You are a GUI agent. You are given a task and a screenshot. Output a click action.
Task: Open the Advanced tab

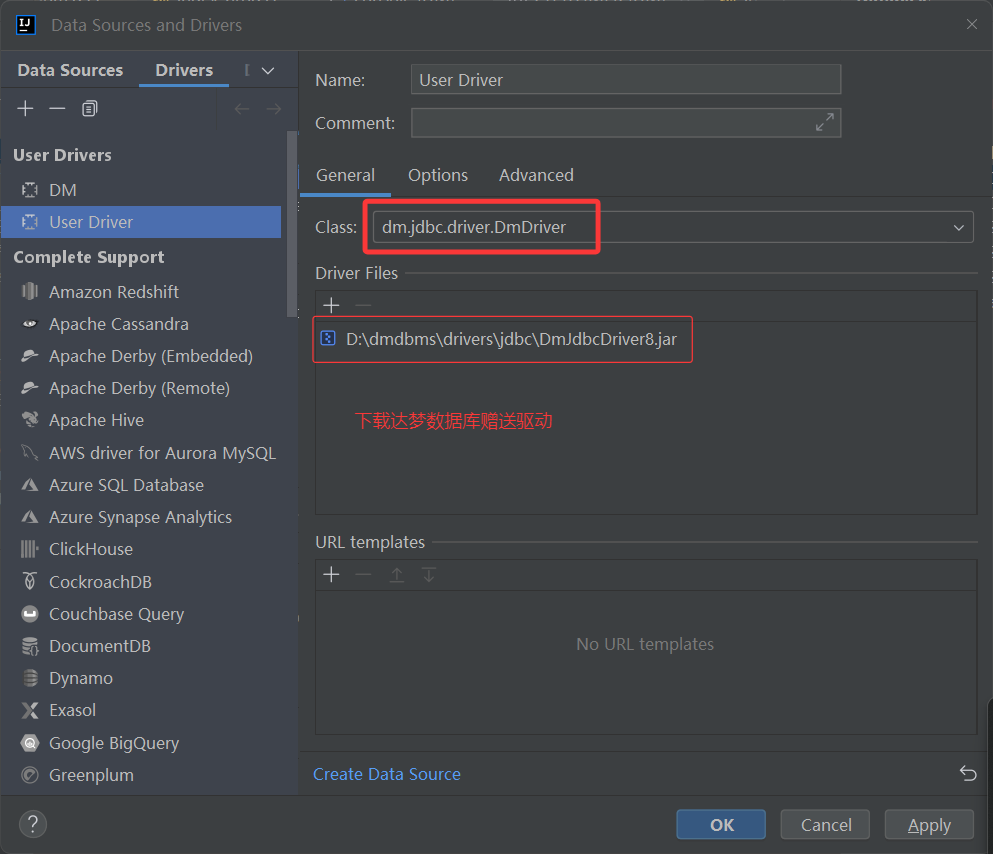pos(536,175)
